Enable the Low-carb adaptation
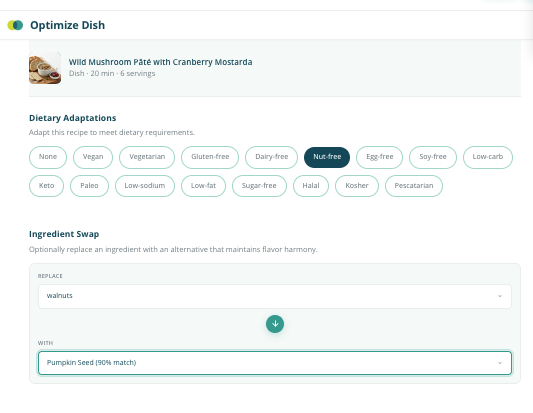 (x=488, y=157)
